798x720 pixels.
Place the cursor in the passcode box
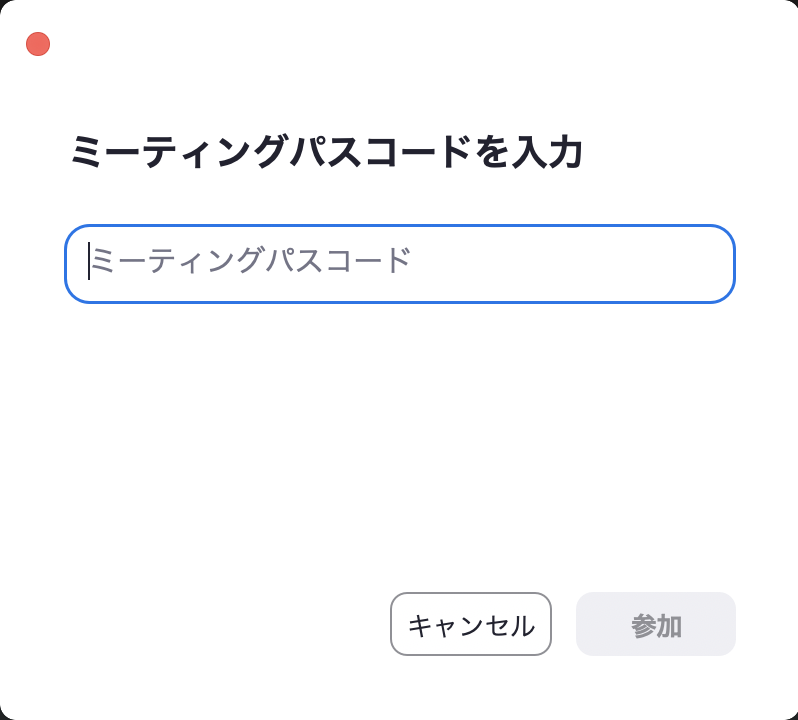(x=400, y=264)
